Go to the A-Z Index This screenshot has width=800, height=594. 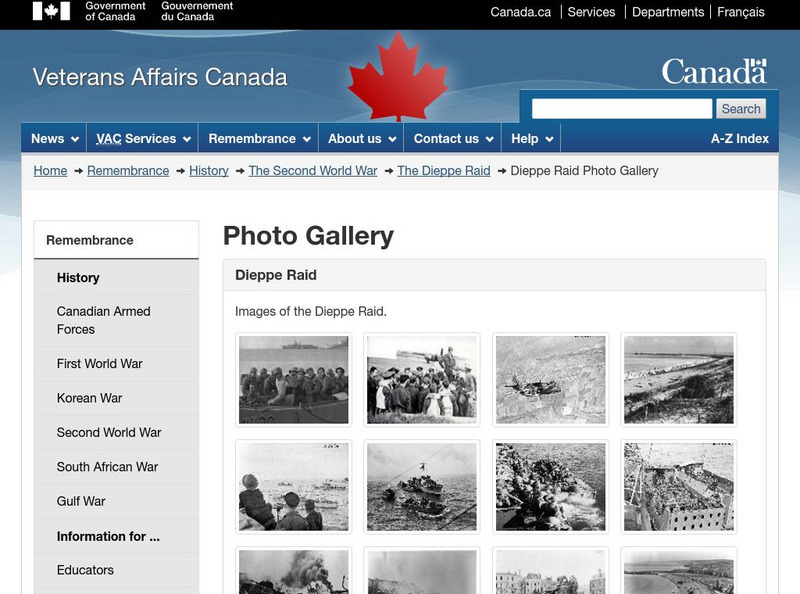coord(739,139)
